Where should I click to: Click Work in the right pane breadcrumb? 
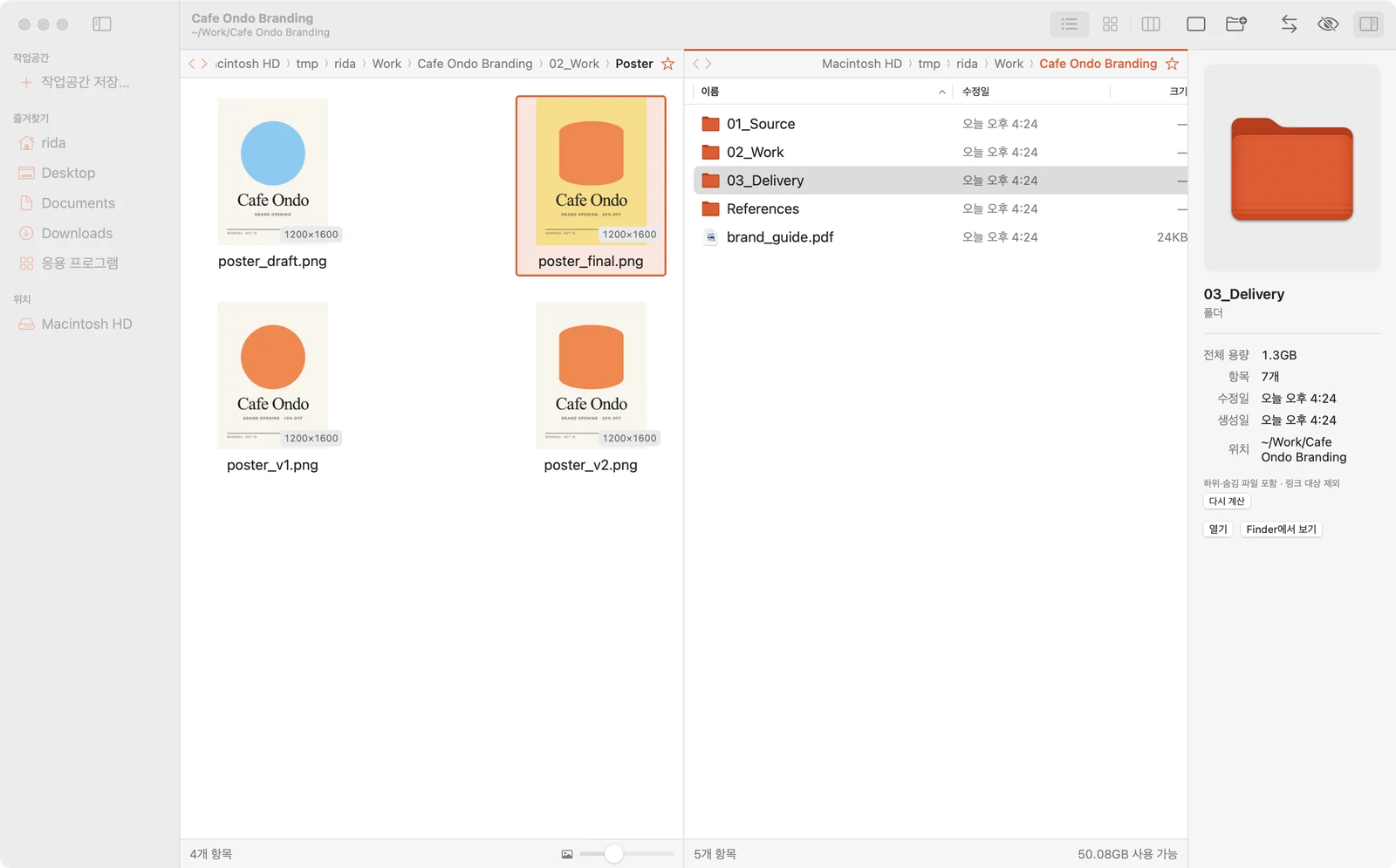(1009, 64)
